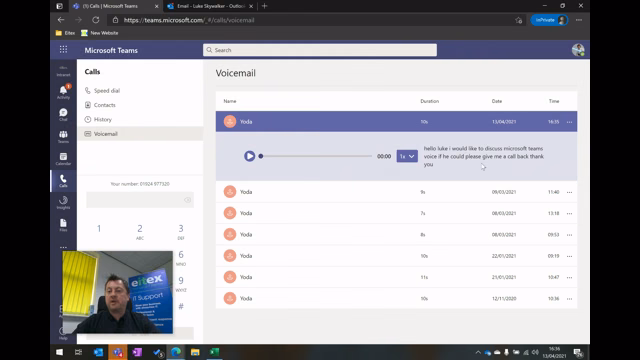The height and width of the screenshot is (360, 640).
Task: Click the Date column header
Action: pos(497,101)
